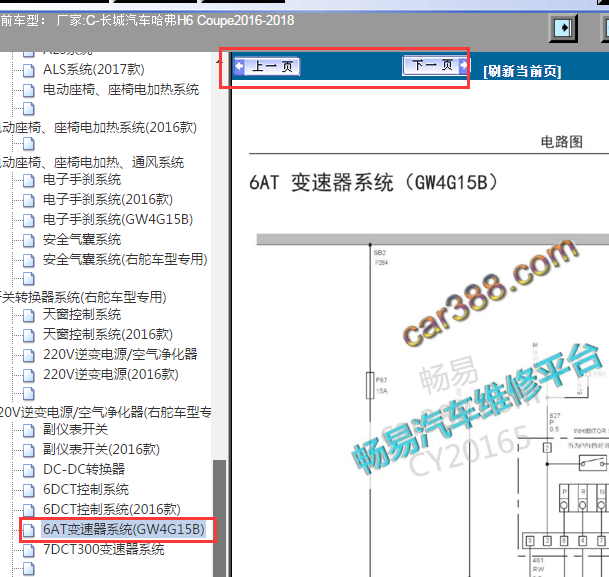Screen dimensions: 609x577
Task: Click document icon beside 电动座椅、座椅电加热系统
Action: [28, 90]
